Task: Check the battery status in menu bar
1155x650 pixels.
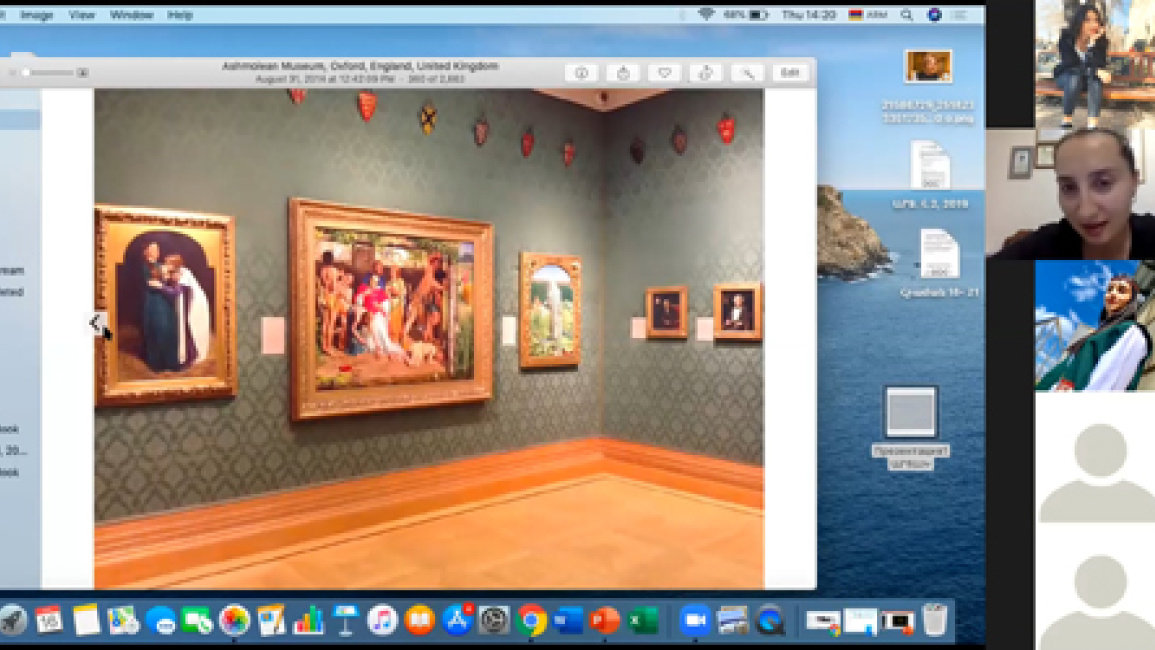Action: (746, 15)
